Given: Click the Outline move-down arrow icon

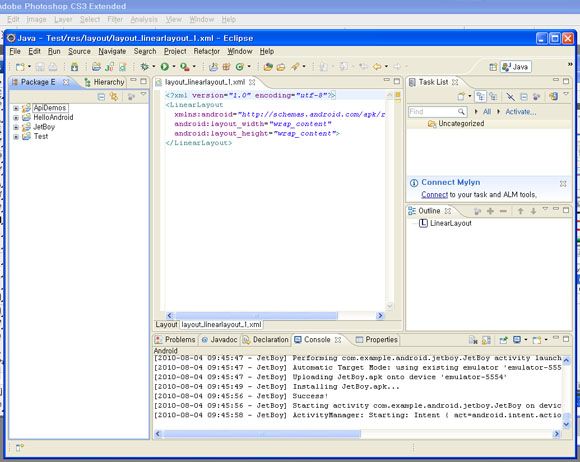Looking at the screenshot, I should pyautogui.click(x=533, y=211).
